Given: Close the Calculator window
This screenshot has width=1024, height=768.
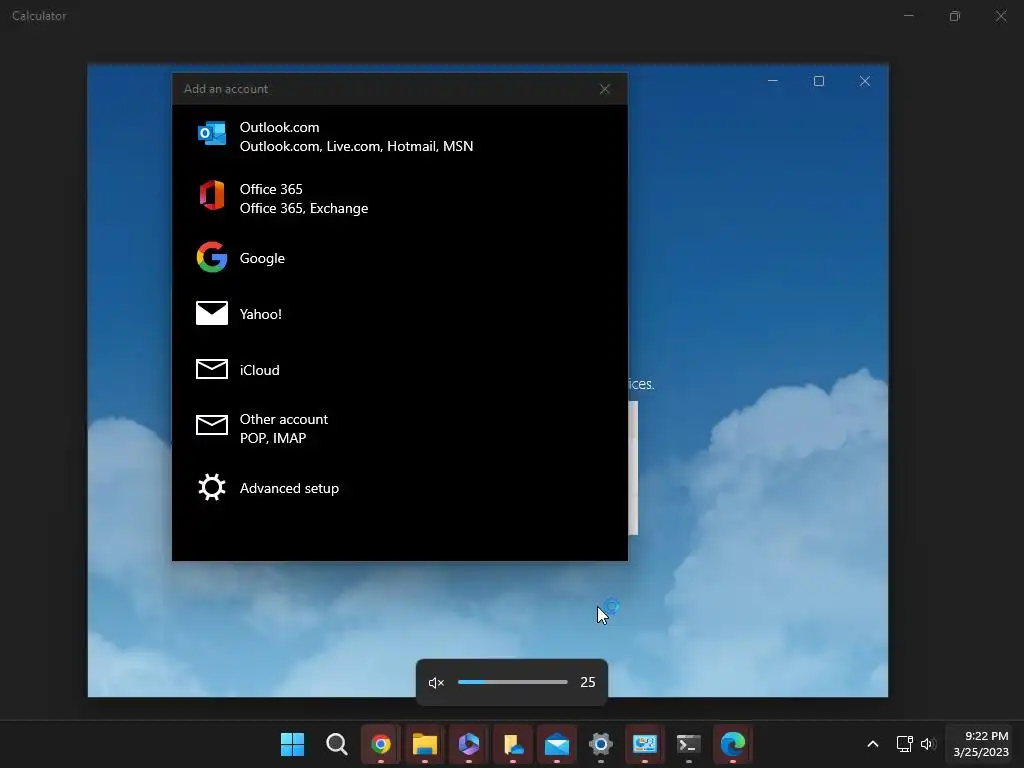Looking at the screenshot, I should pos(1000,16).
